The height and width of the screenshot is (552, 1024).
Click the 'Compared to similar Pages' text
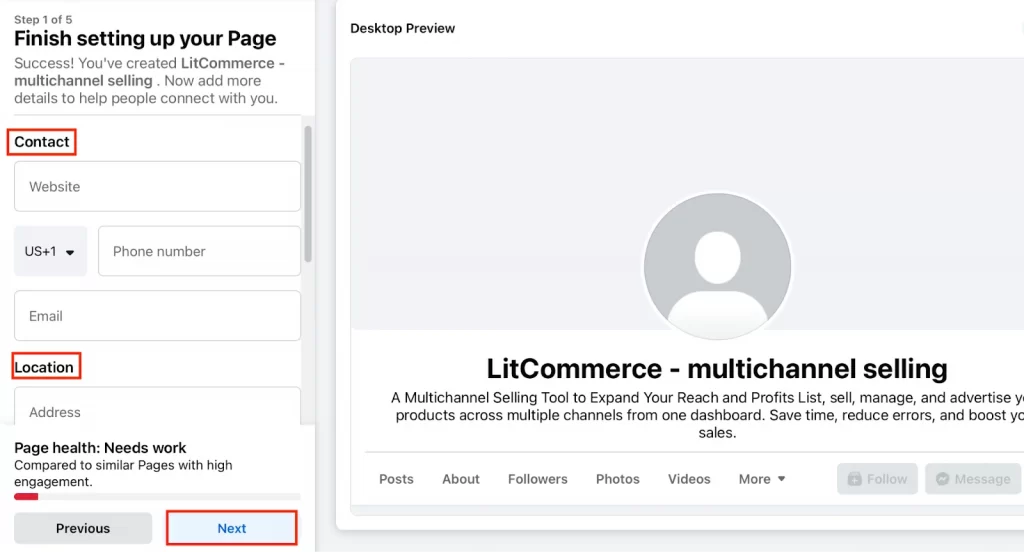[123, 473]
